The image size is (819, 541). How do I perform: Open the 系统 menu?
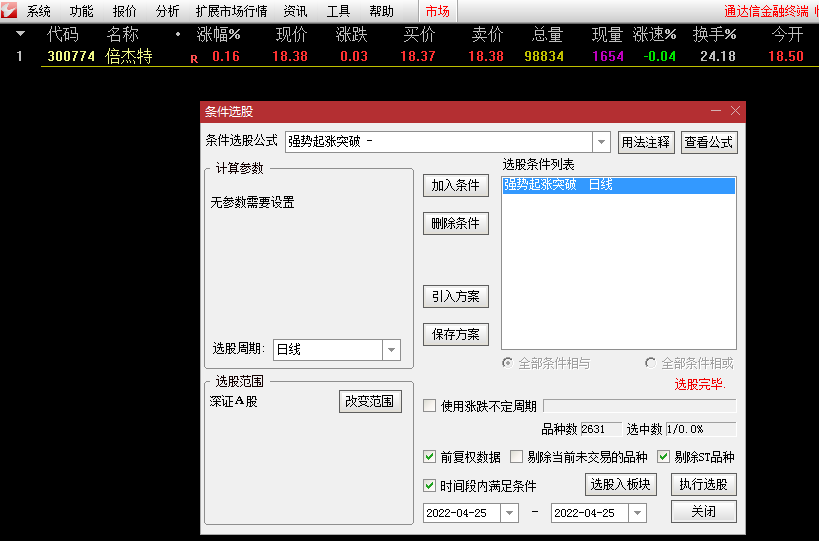pos(39,11)
